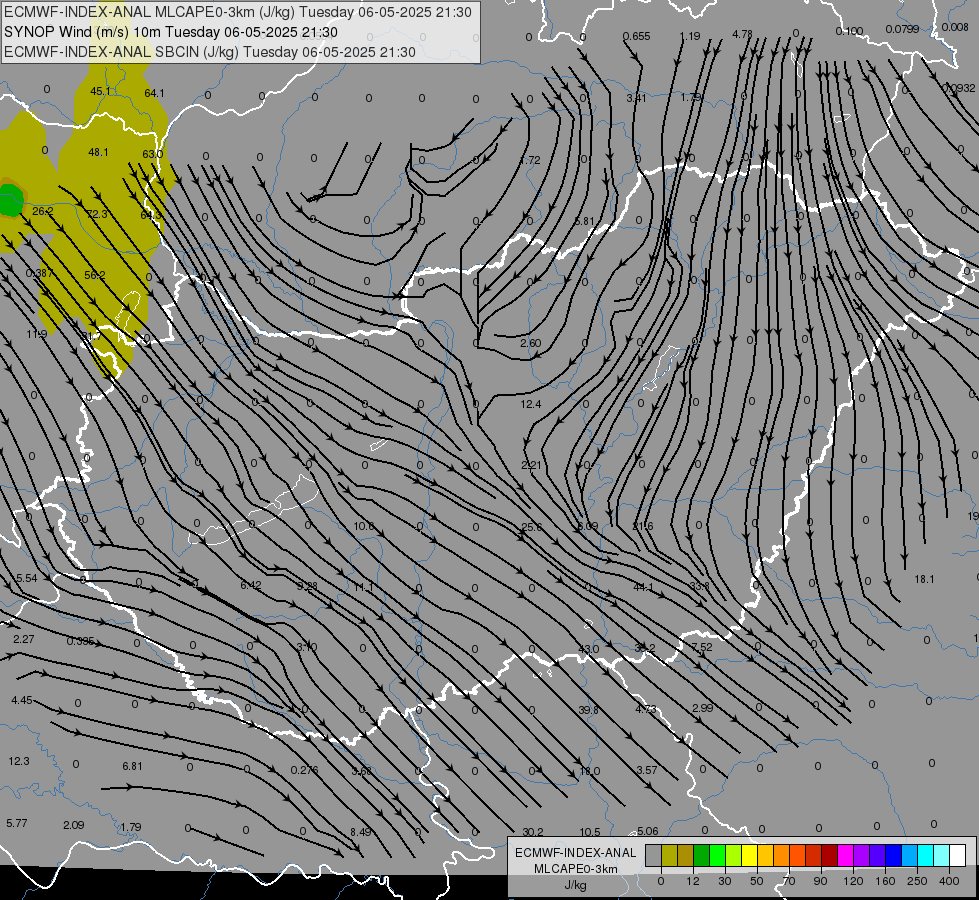Screen dimensions: 979x900
Task: Click the map value '64.1'
Action: pyautogui.click(x=154, y=93)
